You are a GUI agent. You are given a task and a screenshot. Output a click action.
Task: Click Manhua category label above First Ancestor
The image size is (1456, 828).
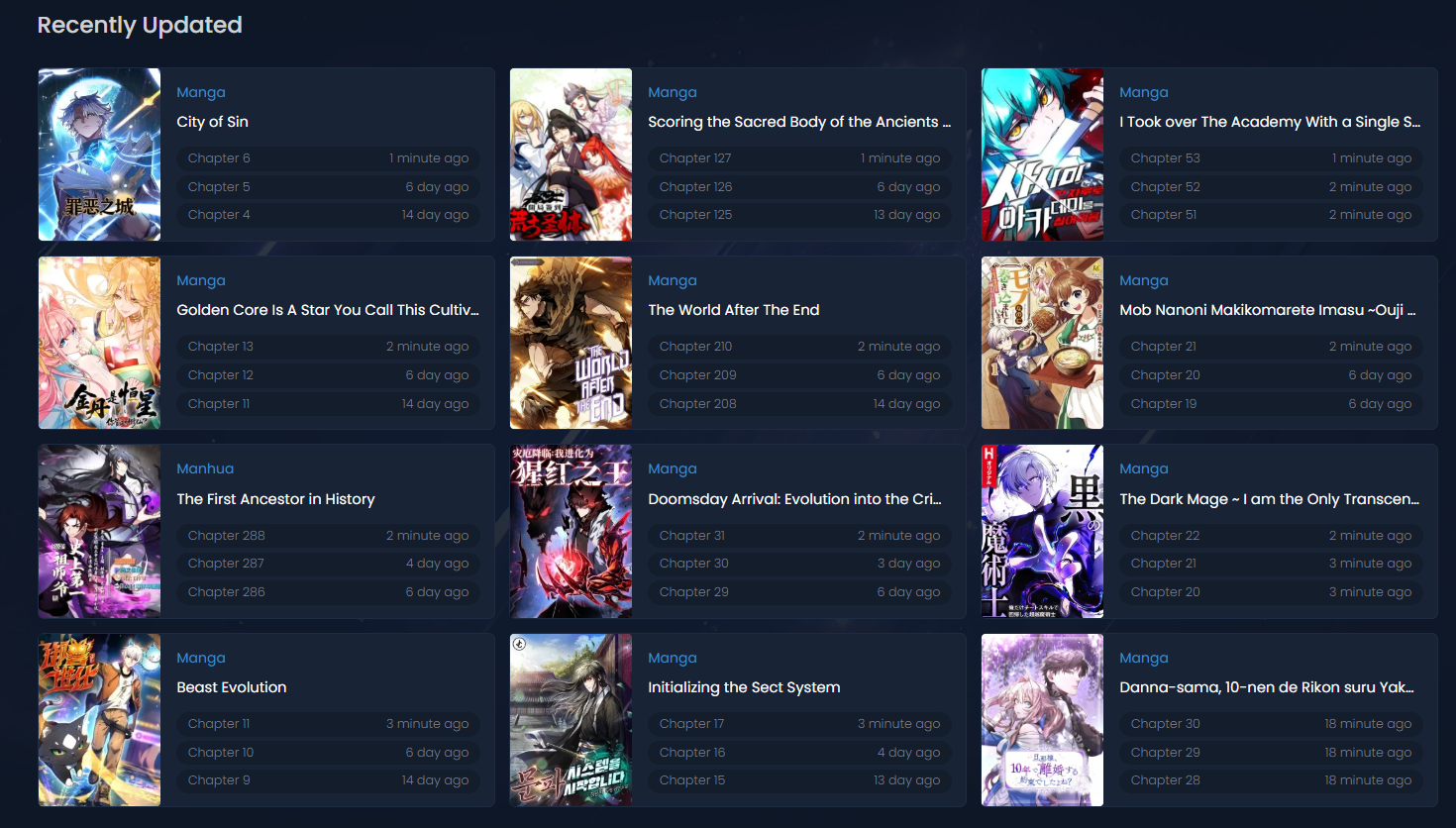(x=205, y=469)
